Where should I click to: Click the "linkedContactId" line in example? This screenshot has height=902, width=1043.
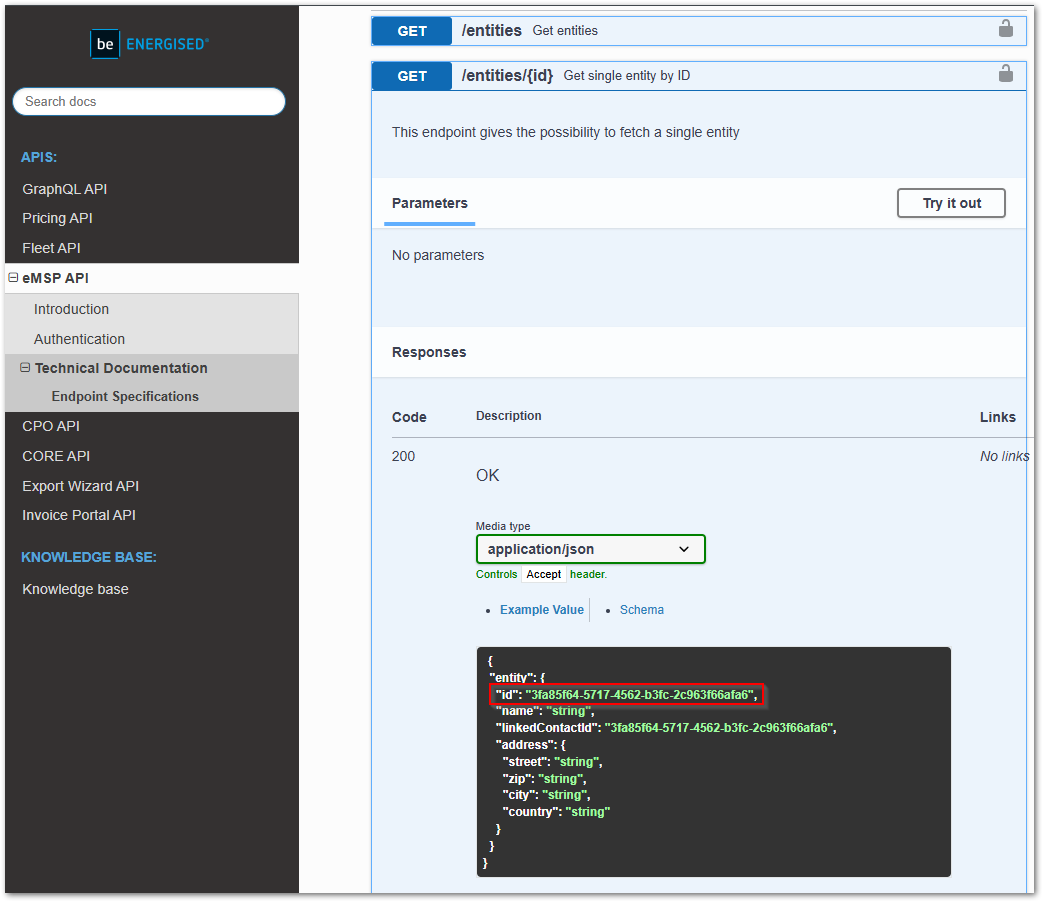(x=666, y=728)
